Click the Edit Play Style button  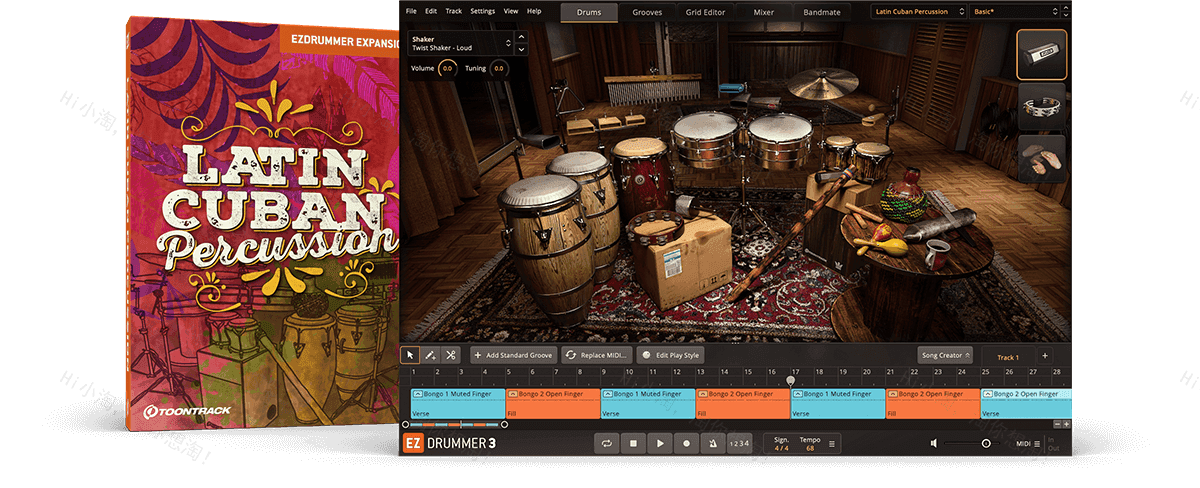[672, 355]
